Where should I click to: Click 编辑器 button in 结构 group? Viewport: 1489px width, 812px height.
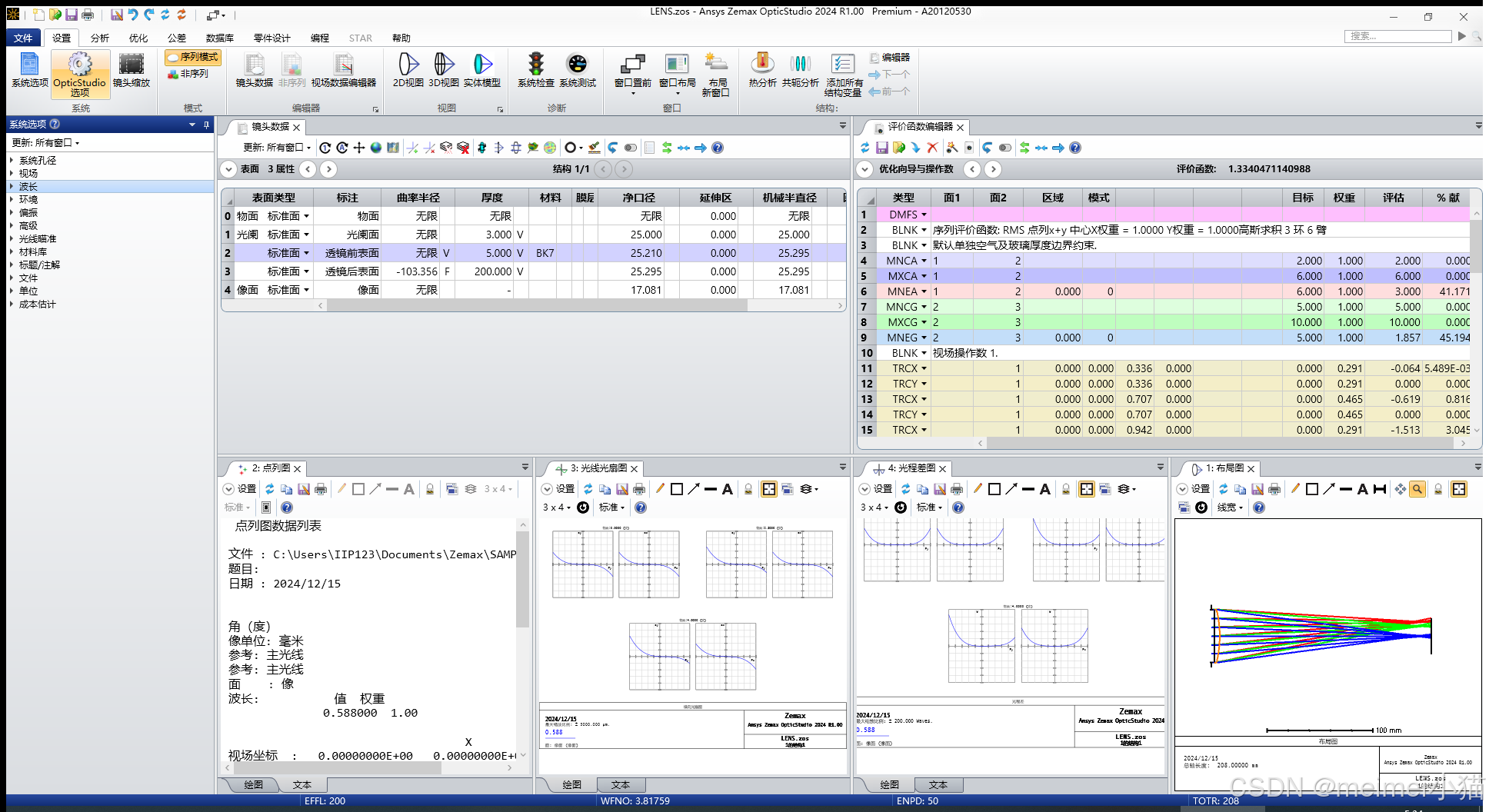pyautogui.click(x=890, y=58)
